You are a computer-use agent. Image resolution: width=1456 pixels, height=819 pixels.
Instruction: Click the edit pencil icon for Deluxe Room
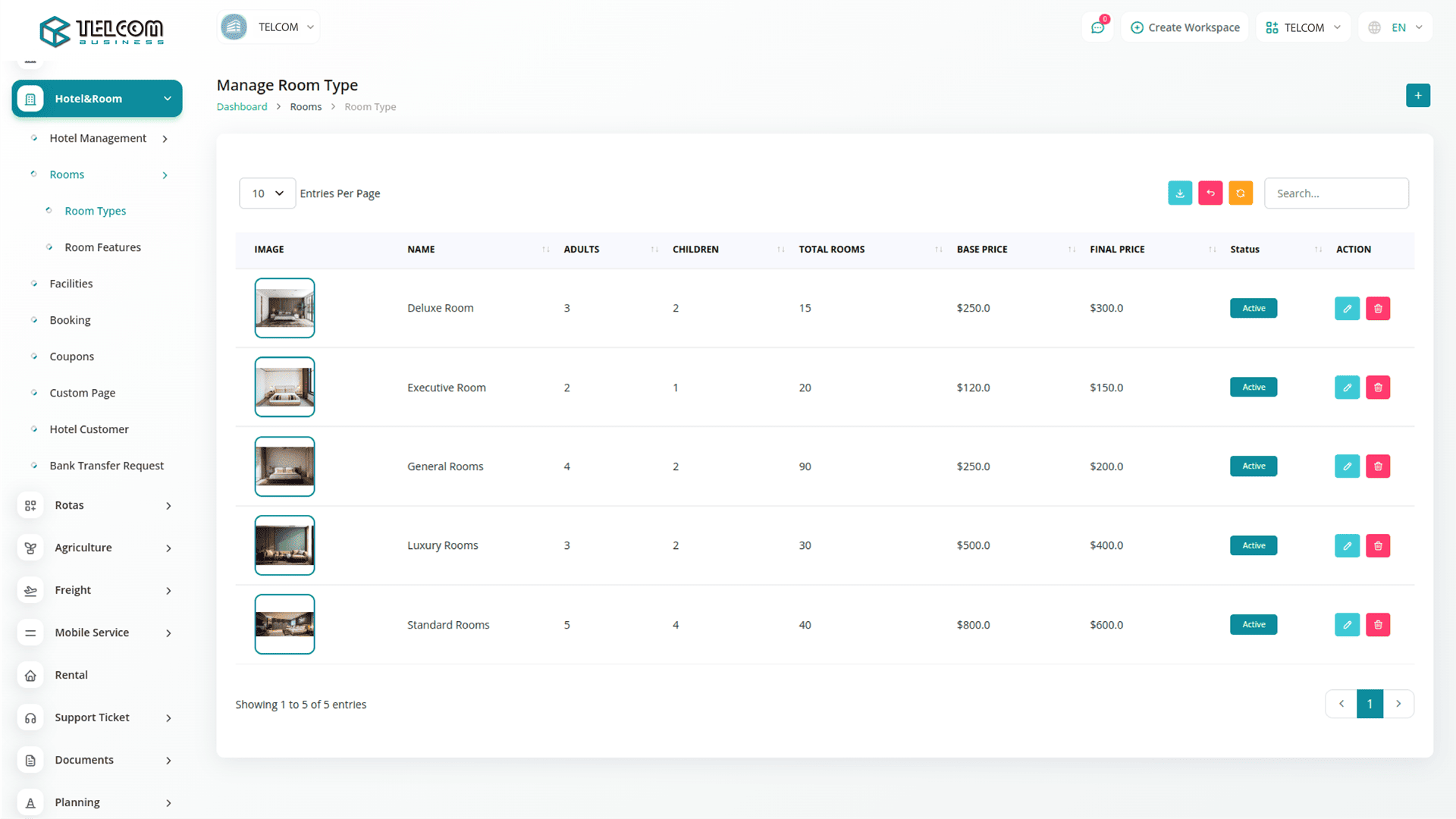click(1347, 309)
